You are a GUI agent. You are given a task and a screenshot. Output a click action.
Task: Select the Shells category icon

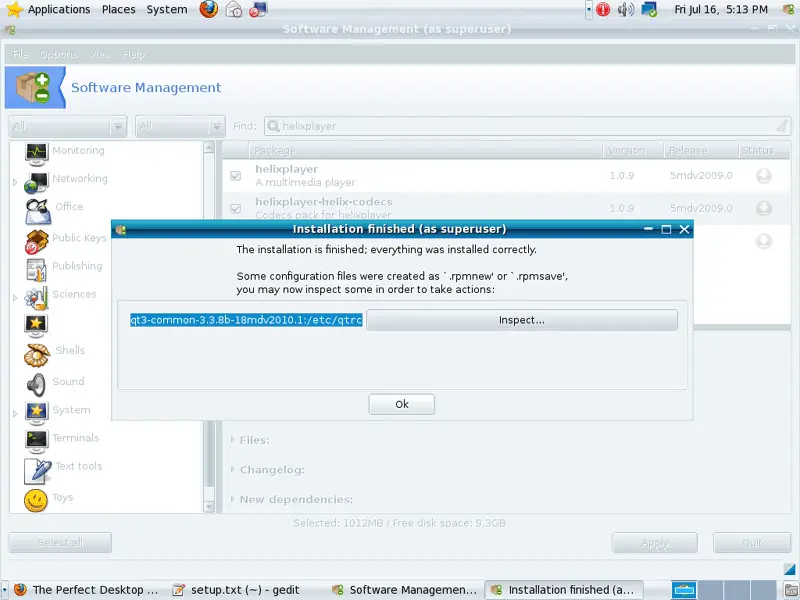pos(36,355)
